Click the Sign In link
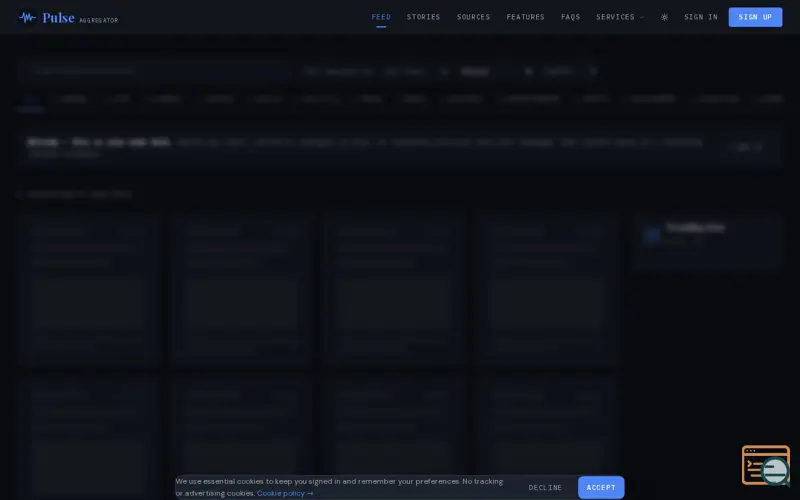The width and height of the screenshot is (800, 500). point(701,17)
